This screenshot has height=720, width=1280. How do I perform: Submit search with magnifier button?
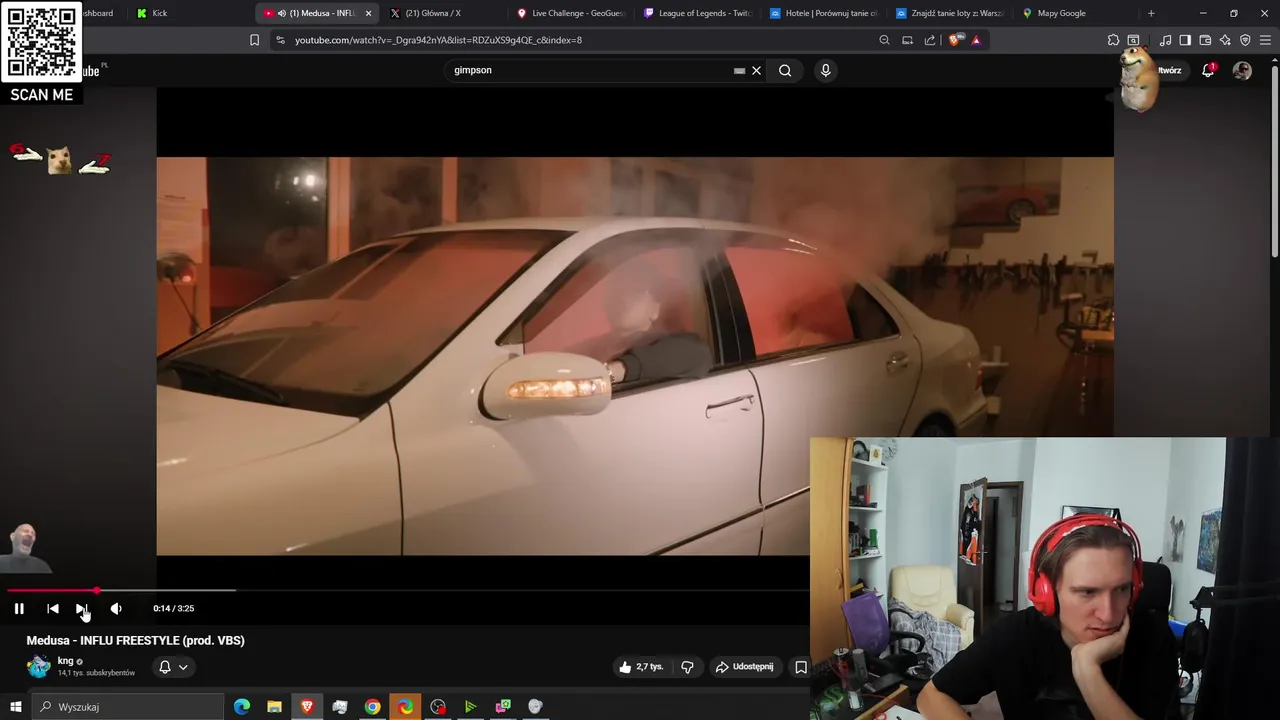tap(785, 70)
